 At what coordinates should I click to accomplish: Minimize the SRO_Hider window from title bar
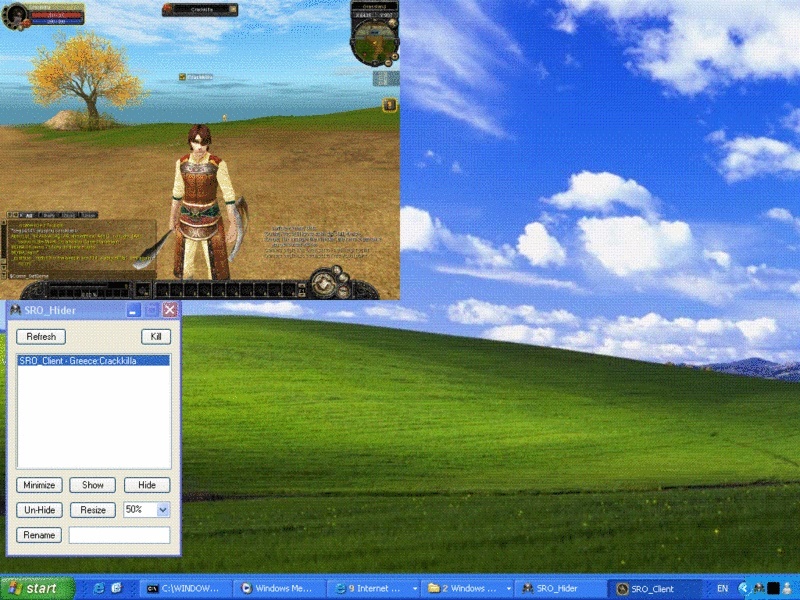tap(134, 310)
